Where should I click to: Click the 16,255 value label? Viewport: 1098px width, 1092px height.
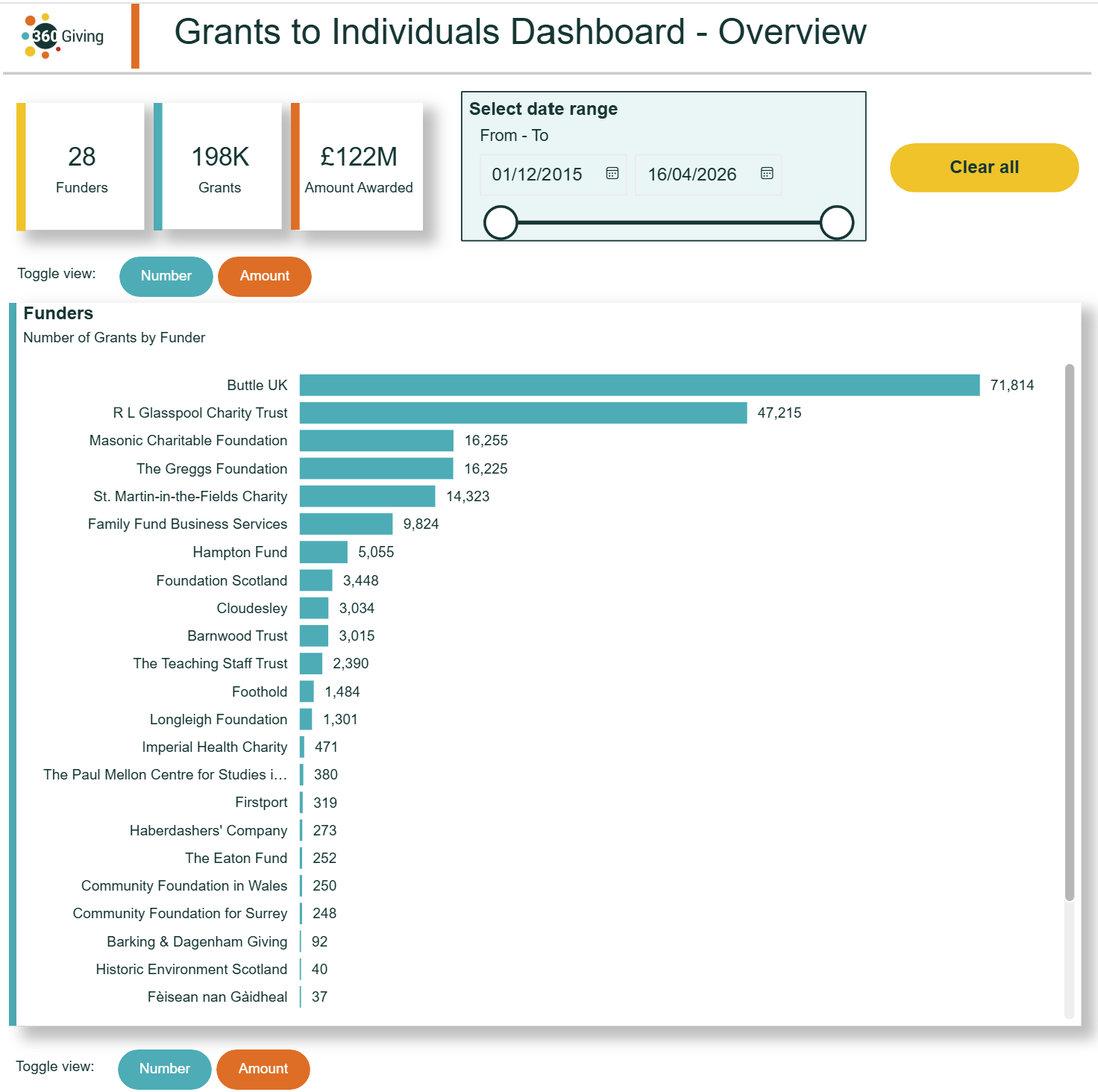pos(486,440)
